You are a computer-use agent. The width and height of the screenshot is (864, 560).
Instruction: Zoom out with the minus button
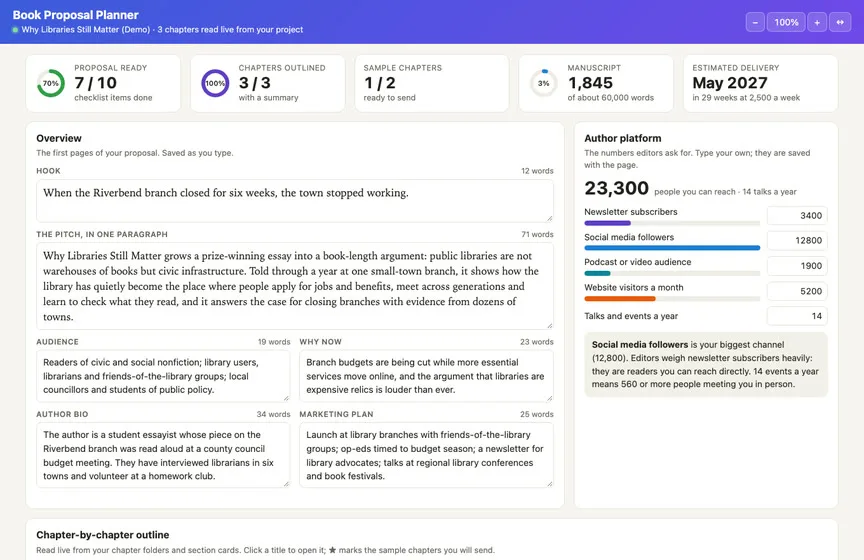(x=755, y=23)
